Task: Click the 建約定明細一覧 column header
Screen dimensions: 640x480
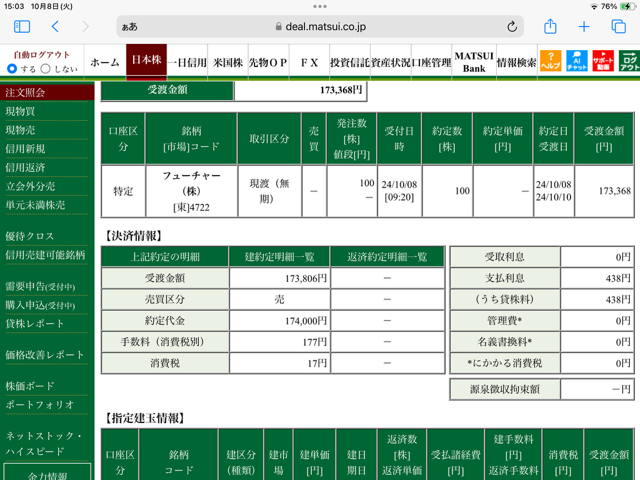Action: tap(280, 257)
